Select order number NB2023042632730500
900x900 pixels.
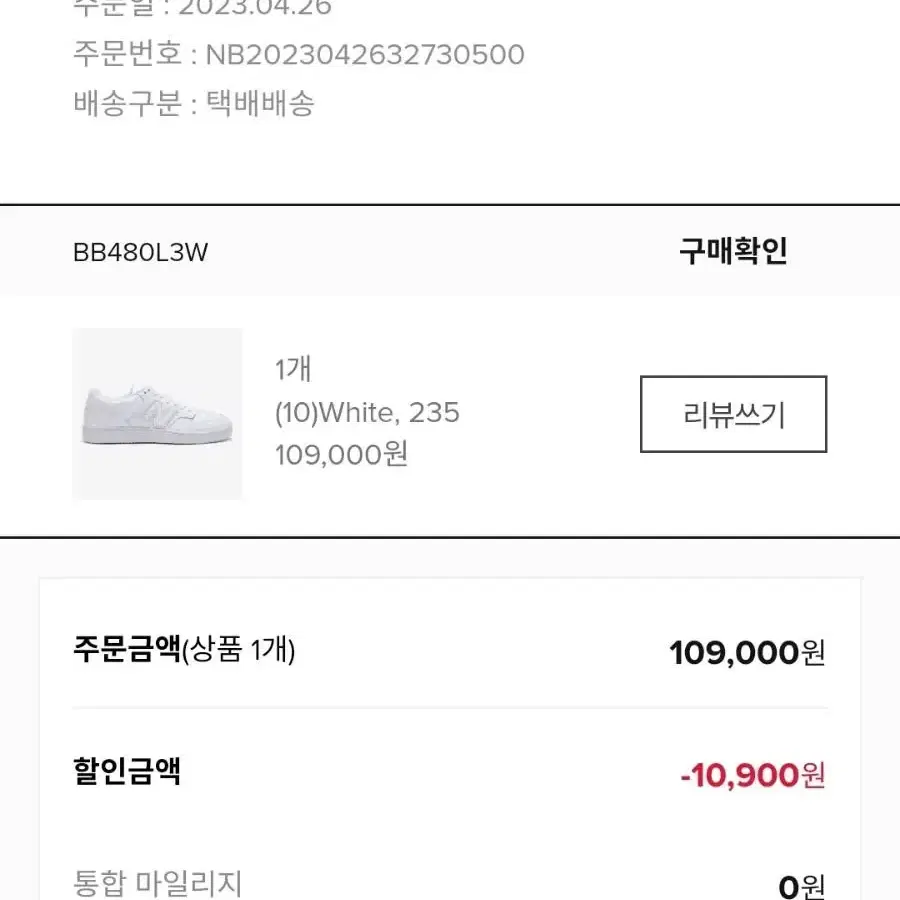coord(365,55)
